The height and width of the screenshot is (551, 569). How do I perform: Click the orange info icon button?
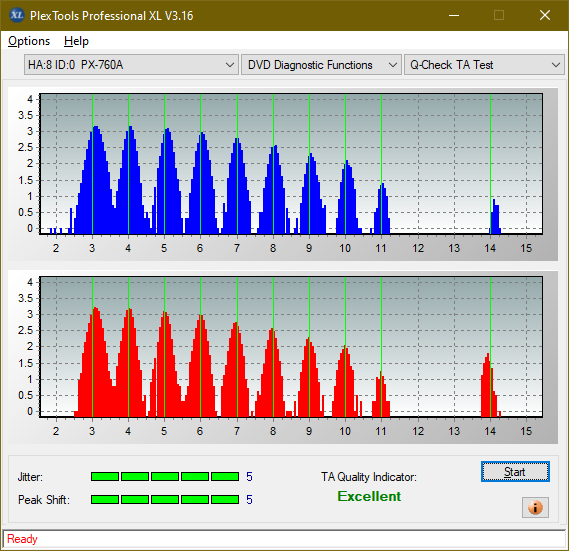pos(535,507)
